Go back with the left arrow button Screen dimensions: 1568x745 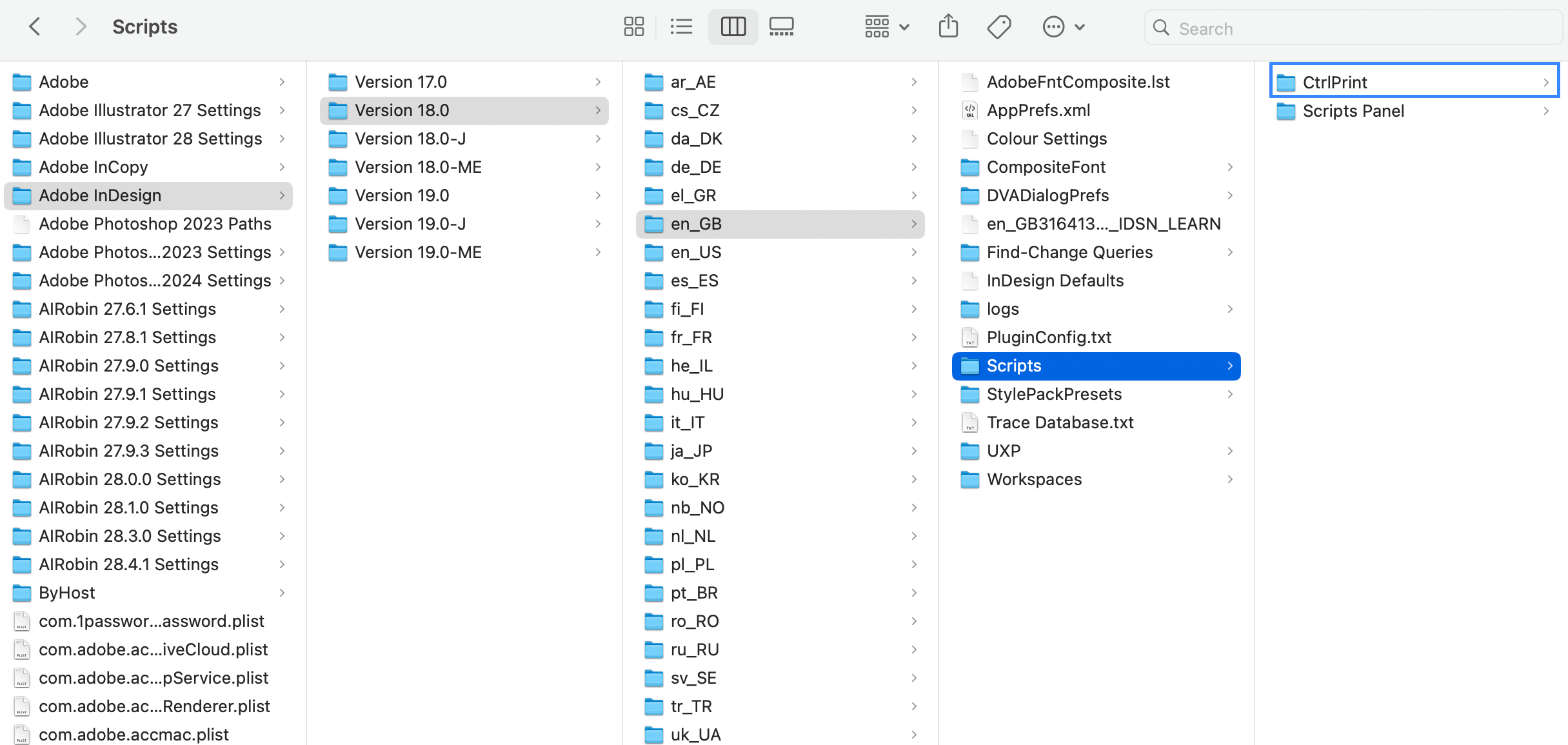35,27
